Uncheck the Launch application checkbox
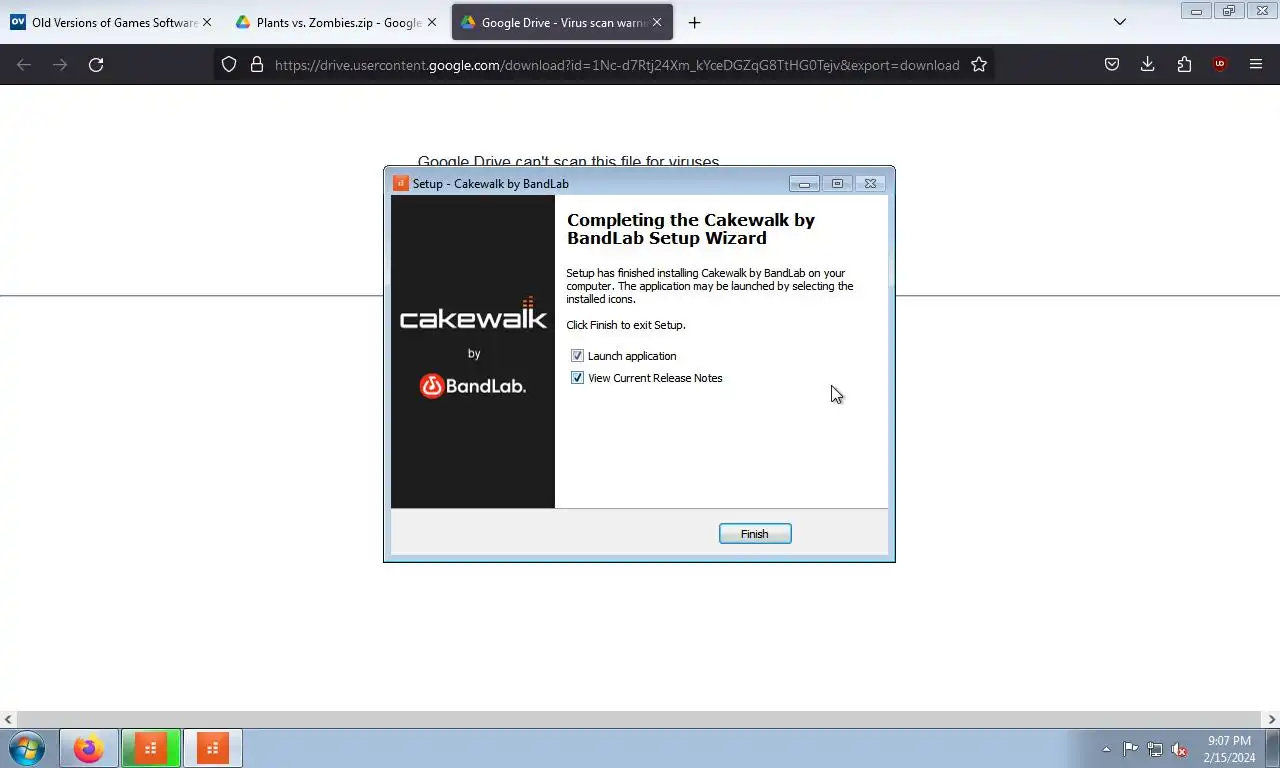The width and height of the screenshot is (1280, 768). point(577,356)
